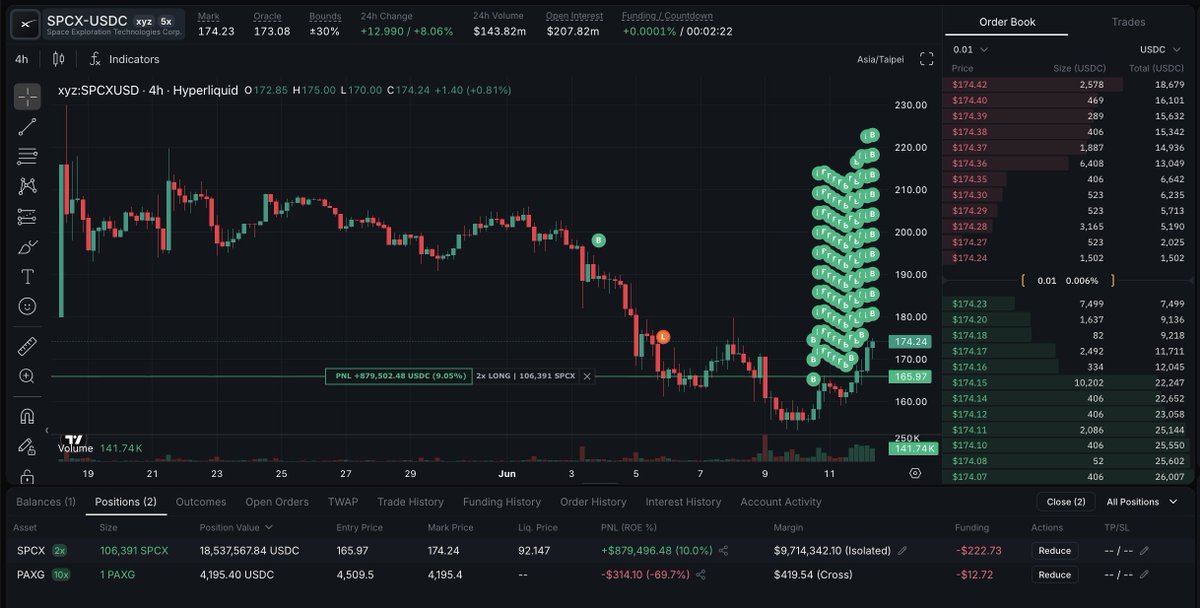This screenshot has height=608, width=1200.
Task: Share the PAXG position PNL
Action: pyautogui.click(x=700, y=575)
